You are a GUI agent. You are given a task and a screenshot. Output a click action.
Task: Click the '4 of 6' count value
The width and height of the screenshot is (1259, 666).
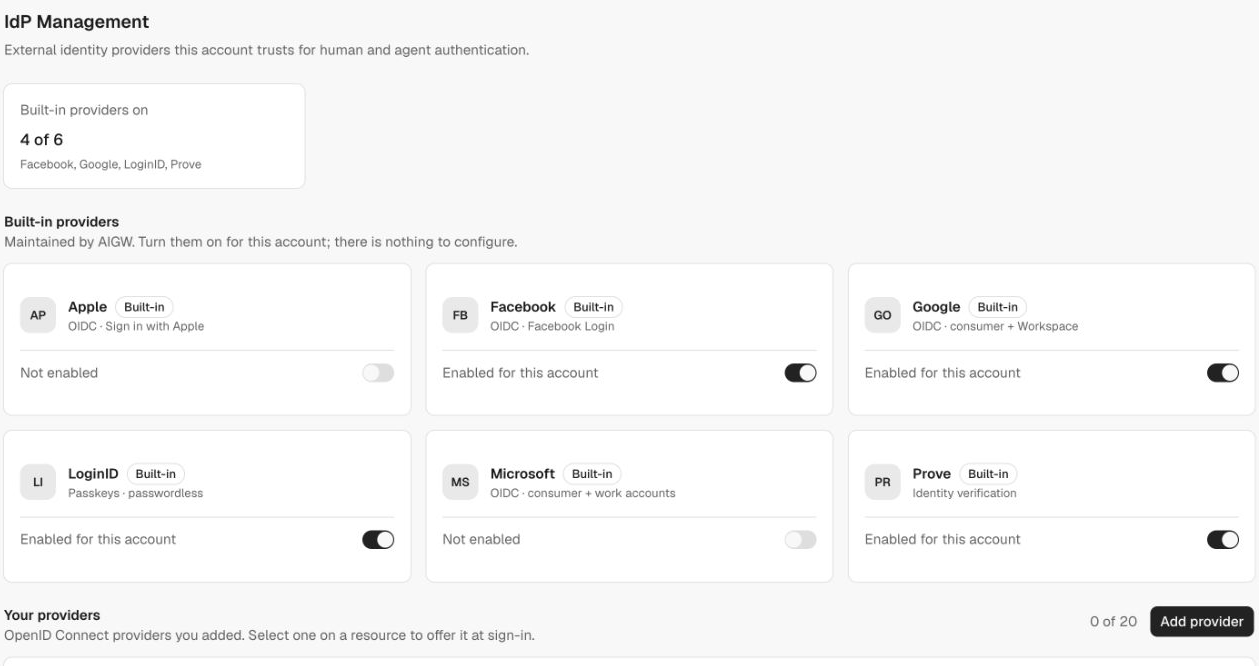[41, 139]
